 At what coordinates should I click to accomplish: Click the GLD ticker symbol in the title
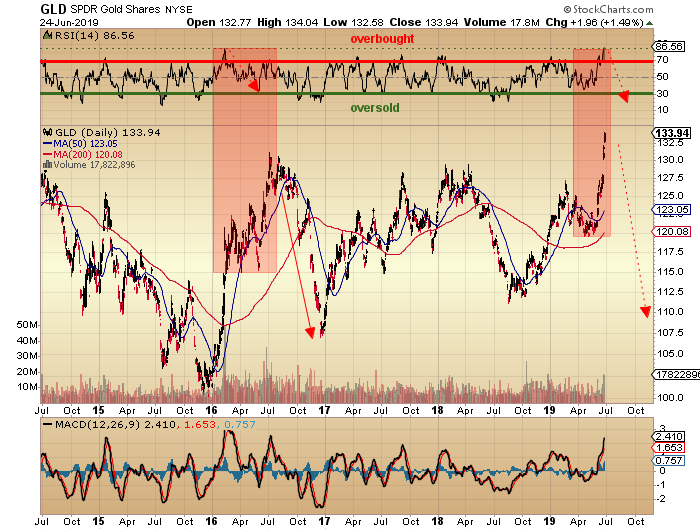[53, 9]
